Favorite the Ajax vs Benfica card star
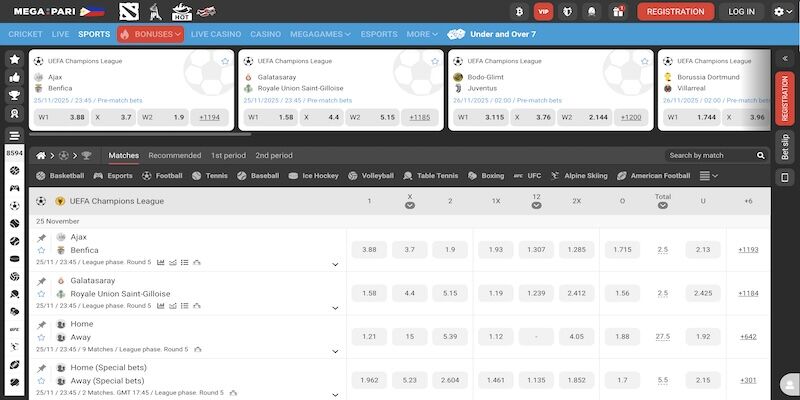The image size is (800, 400). click(225, 61)
